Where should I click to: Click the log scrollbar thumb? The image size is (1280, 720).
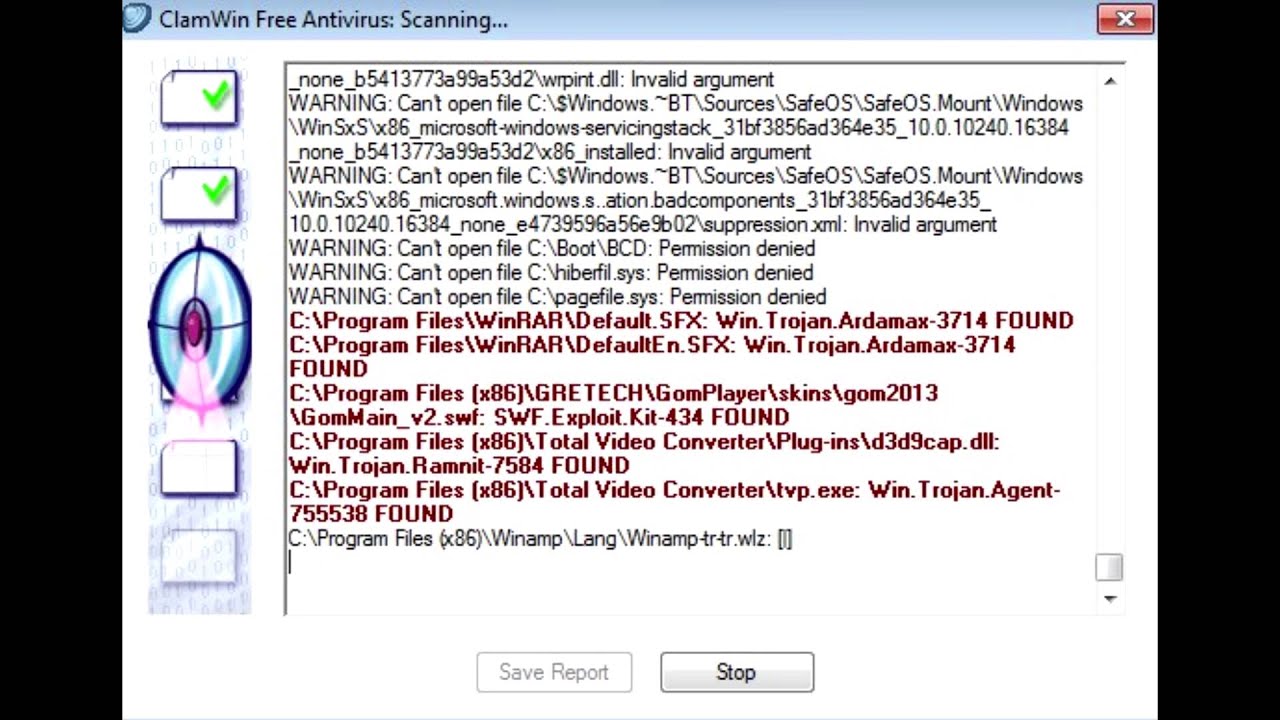pyautogui.click(x=1109, y=568)
